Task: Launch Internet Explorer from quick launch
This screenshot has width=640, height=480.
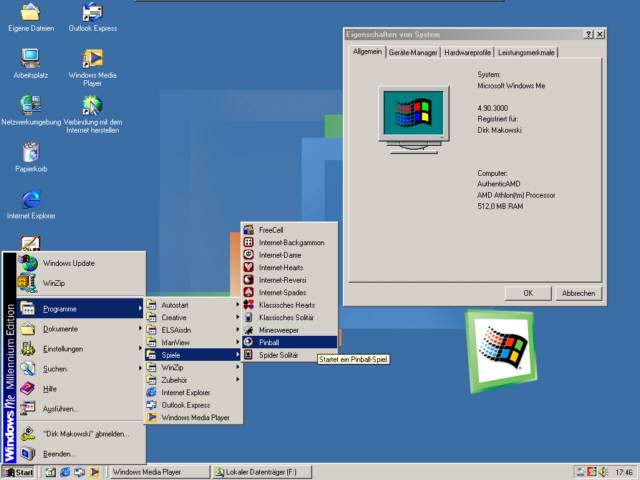Action: [65, 472]
